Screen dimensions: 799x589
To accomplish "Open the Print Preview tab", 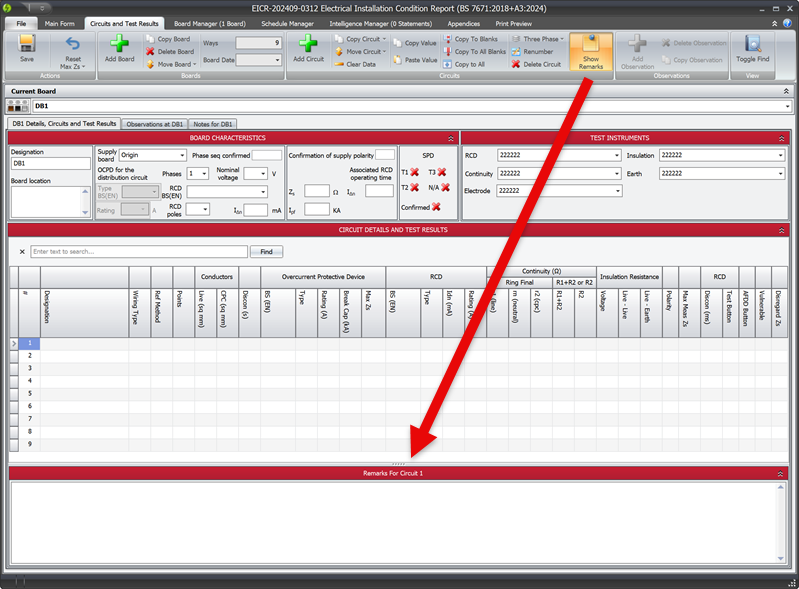I will click(513, 23).
